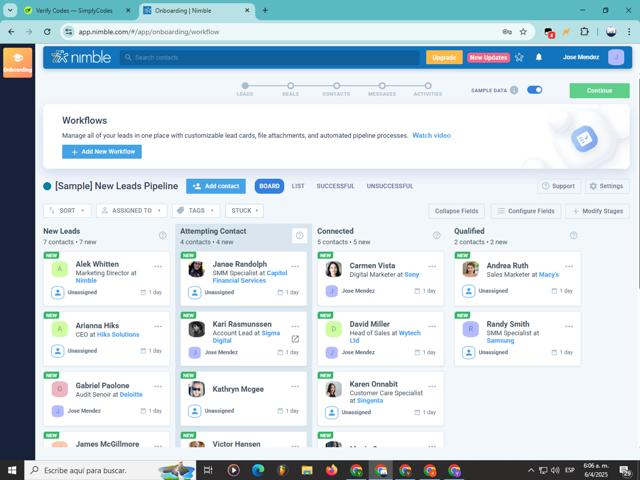Open the Watch video link

[x=431, y=136]
